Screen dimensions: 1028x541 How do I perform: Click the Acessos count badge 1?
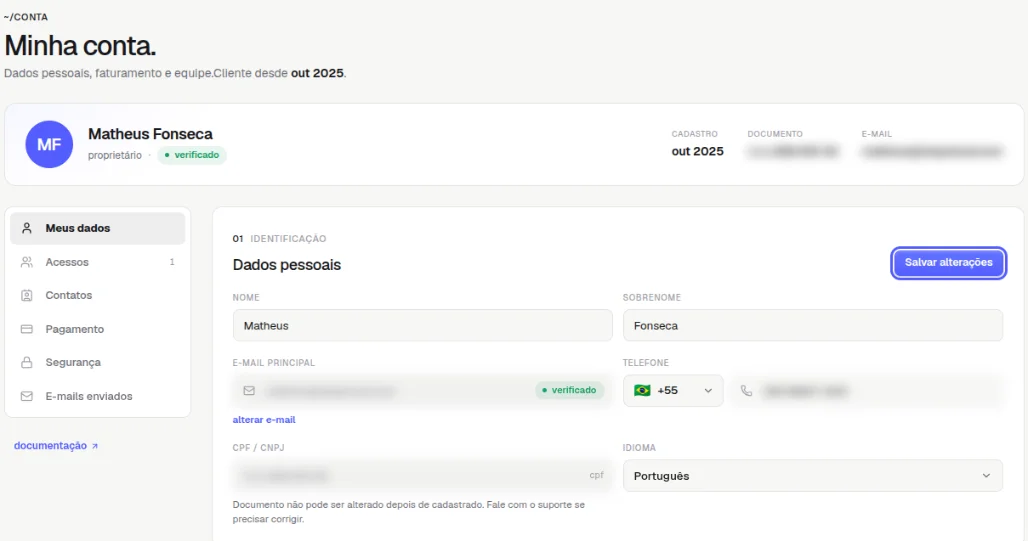point(172,262)
